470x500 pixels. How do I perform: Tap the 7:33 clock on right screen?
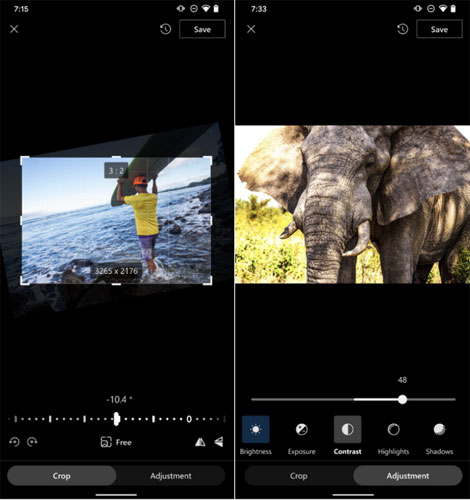pyautogui.click(x=259, y=9)
